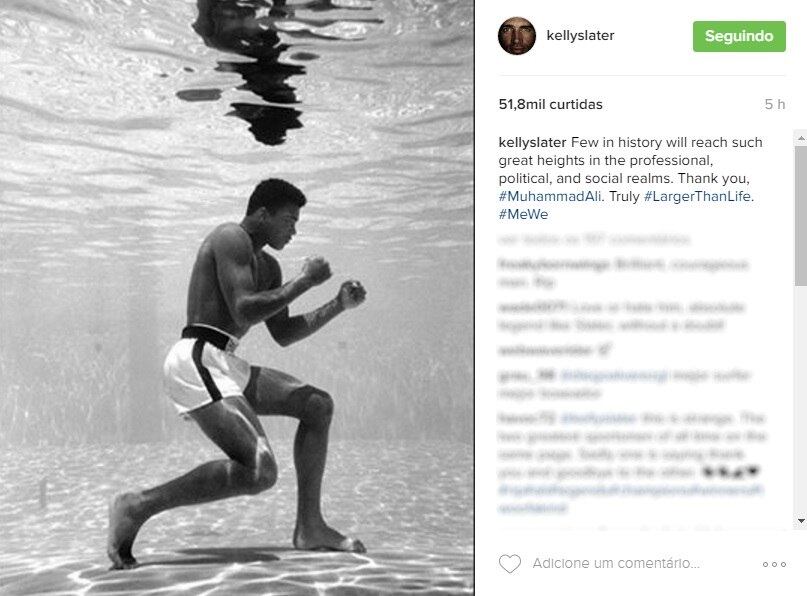Click the comments scrollbar down arrow
The image size is (807, 596).
(801, 521)
